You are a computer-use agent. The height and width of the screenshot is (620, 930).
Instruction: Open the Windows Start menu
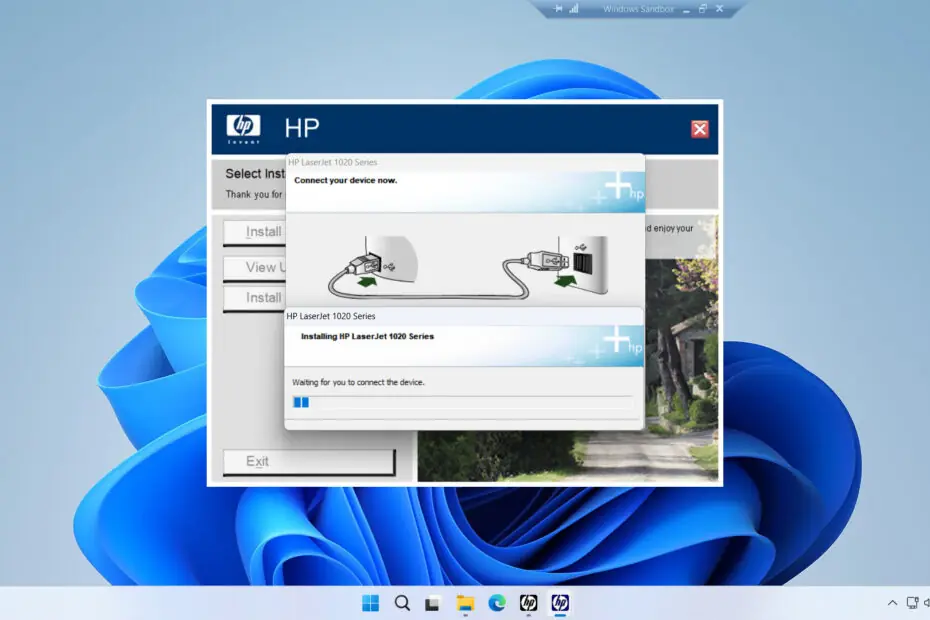pyautogui.click(x=370, y=603)
